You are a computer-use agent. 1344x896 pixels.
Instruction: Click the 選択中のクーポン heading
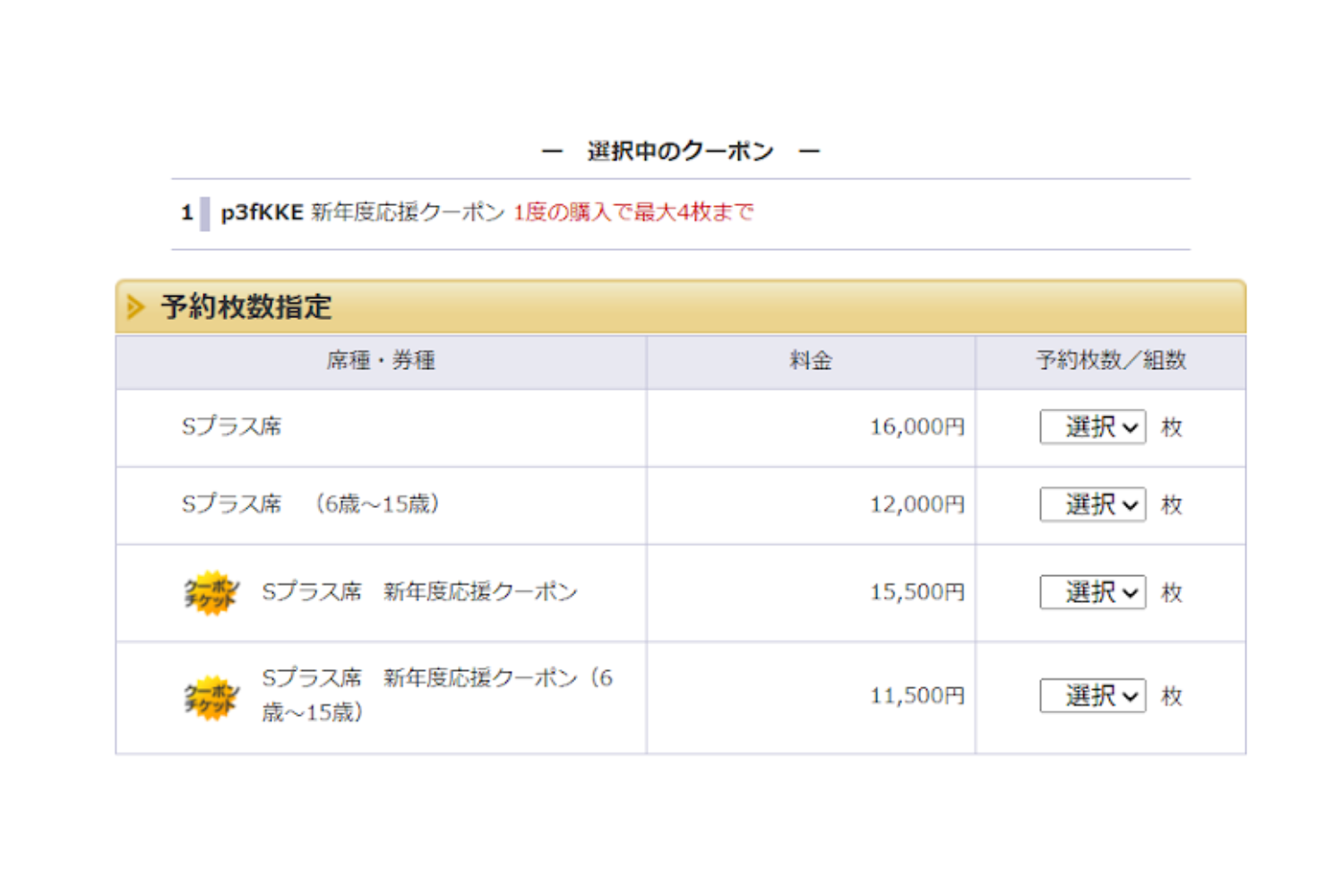[680, 151]
